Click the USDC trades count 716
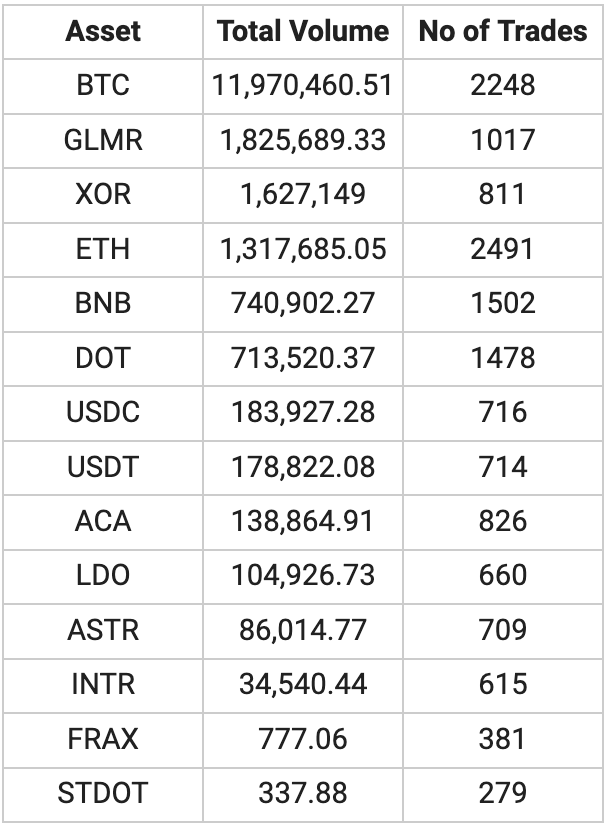This screenshot has height=827, width=605. pyautogui.click(x=503, y=412)
